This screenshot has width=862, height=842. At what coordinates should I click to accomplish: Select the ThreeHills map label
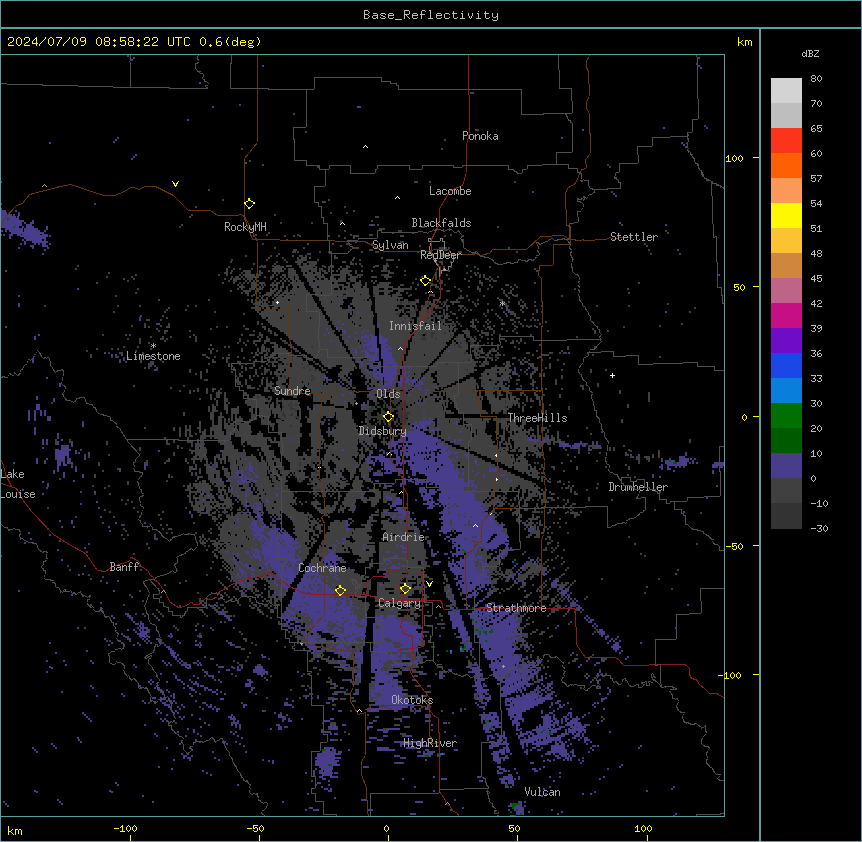pyautogui.click(x=537, y=418)
